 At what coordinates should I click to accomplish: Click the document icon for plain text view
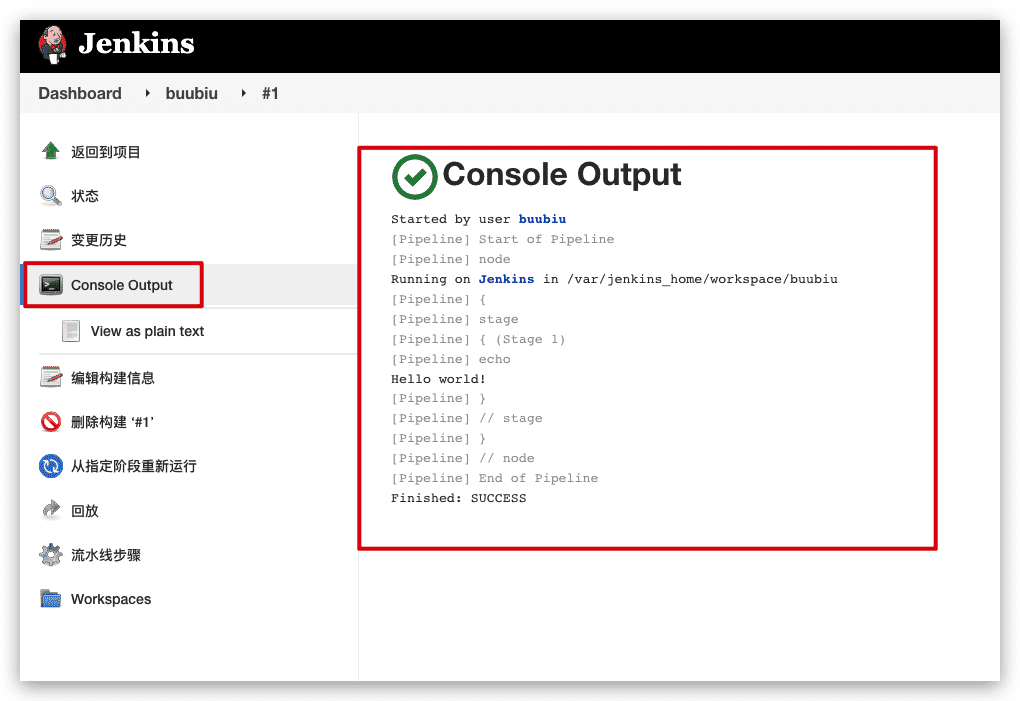[x=71, y=331]
